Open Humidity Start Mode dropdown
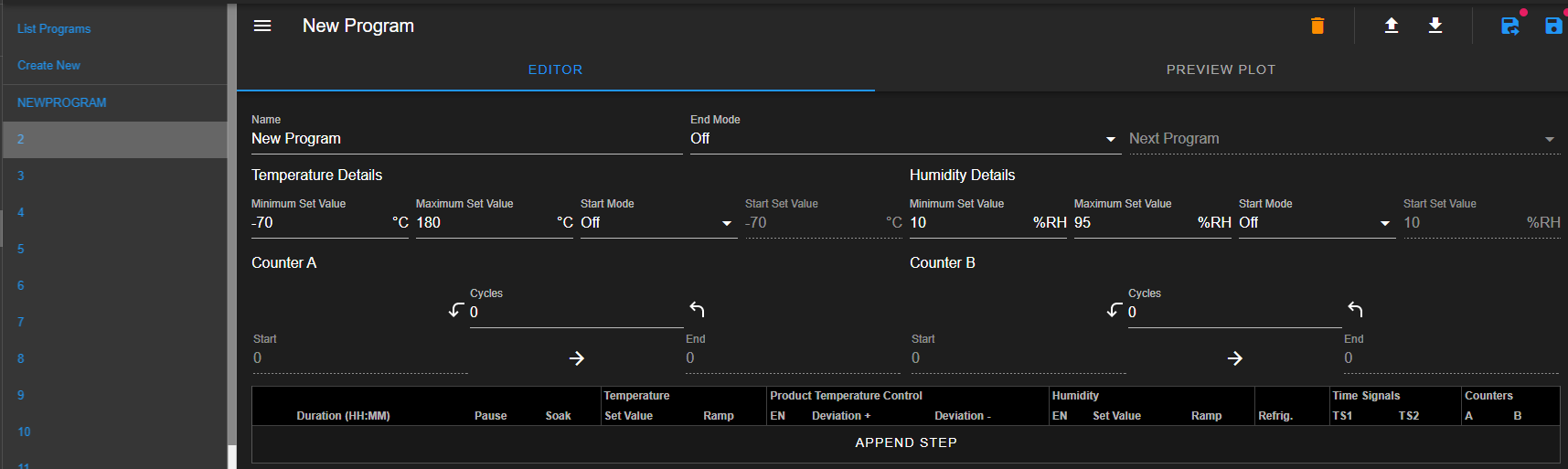 point(1317,223)
